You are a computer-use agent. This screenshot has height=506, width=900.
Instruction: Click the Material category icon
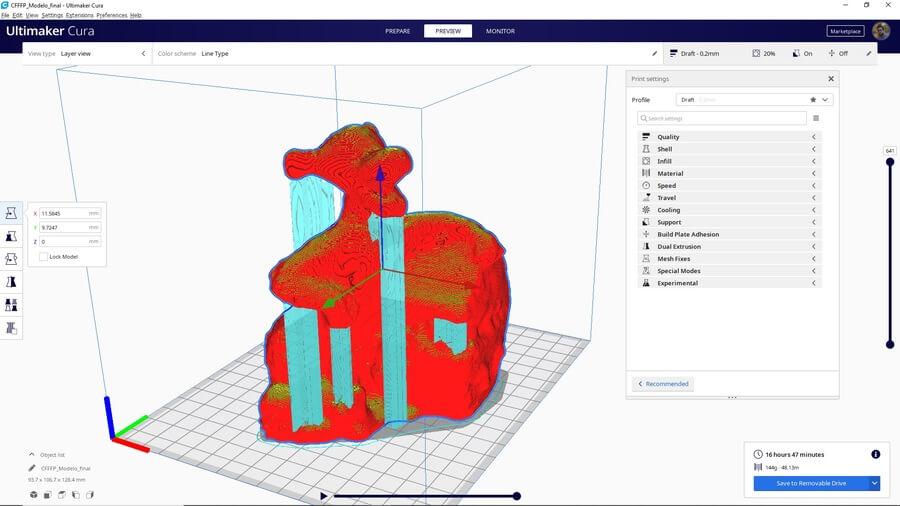coord(646,173)
